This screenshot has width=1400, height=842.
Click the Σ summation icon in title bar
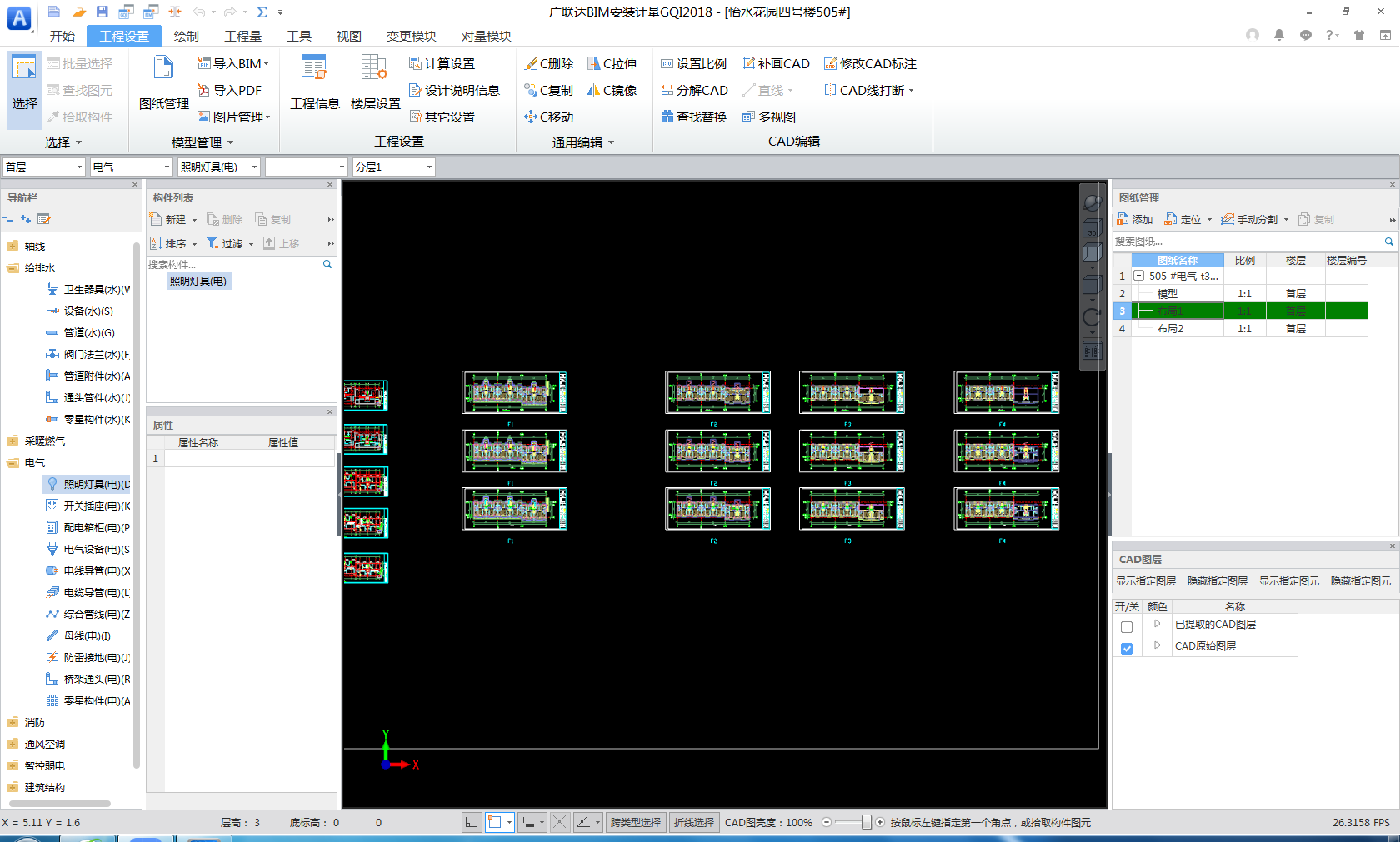[x=262, y=12]
